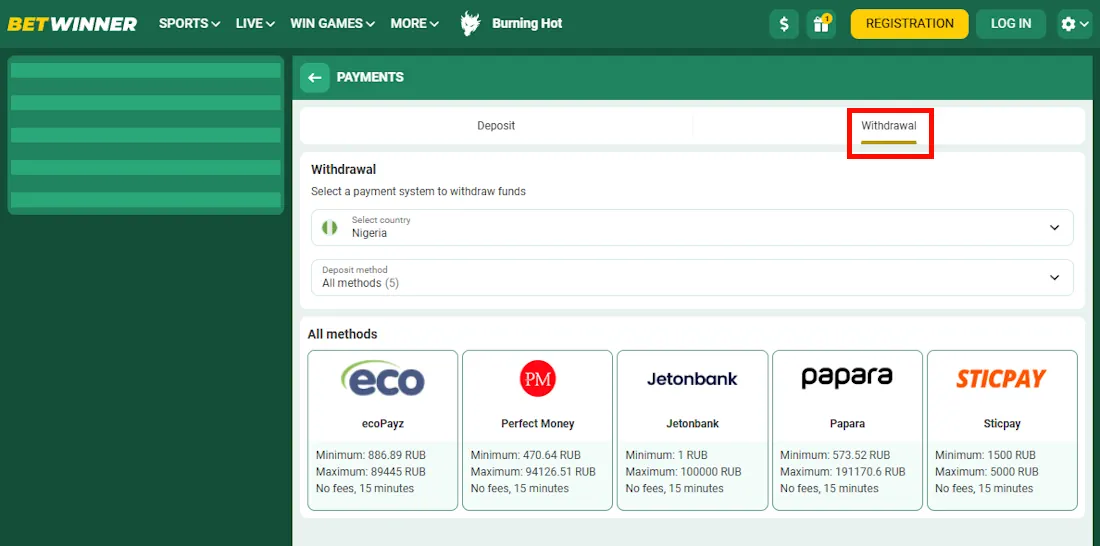Screen dimensions: 1100x546
Task: Click 'Maximum: 191170.6 RUB' text
Action: tap(843, 472)
